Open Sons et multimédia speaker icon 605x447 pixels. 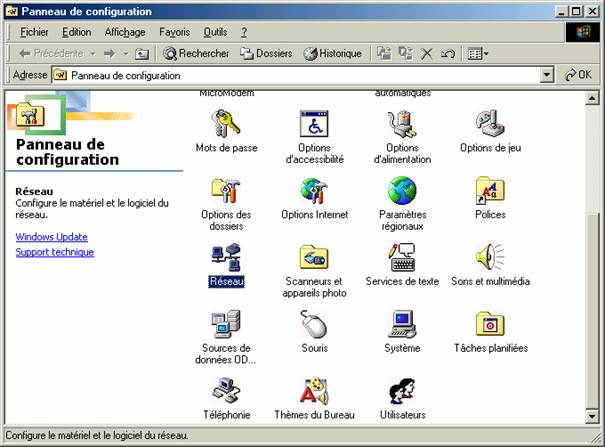point(490,257)
